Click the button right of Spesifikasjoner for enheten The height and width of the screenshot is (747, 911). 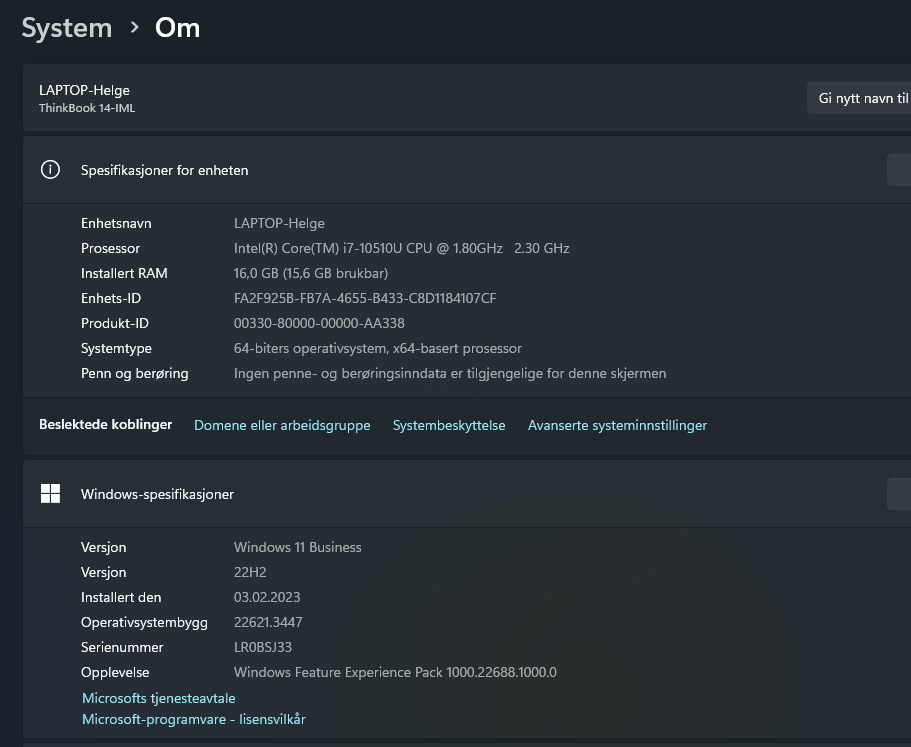point(898,170)
